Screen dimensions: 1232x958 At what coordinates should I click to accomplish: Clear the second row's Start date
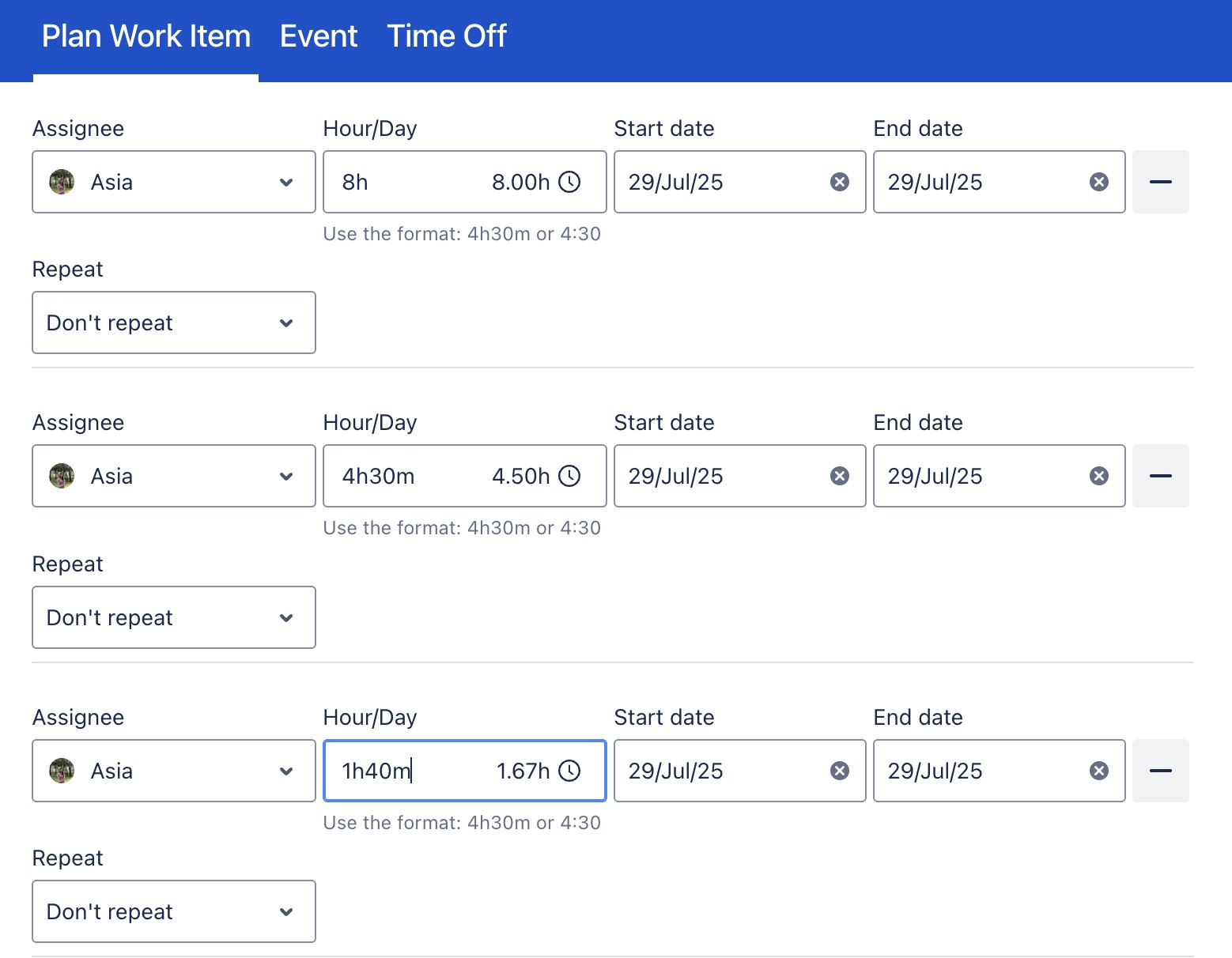point(839,476)
